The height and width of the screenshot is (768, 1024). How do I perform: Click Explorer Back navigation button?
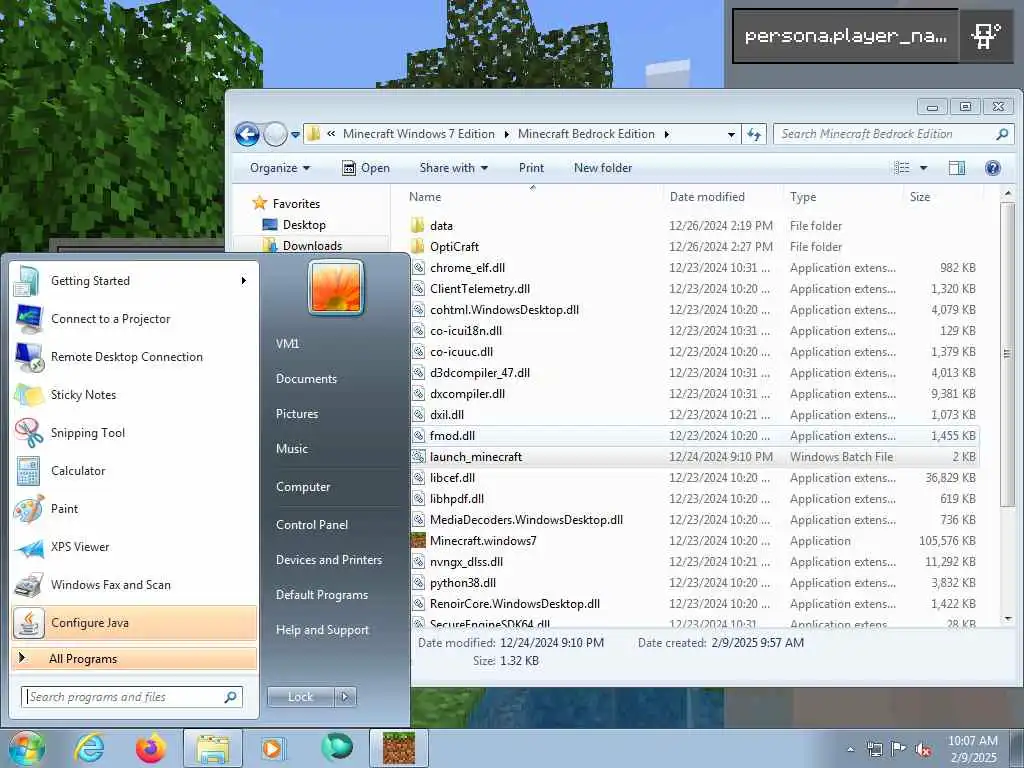pos(247,135)
